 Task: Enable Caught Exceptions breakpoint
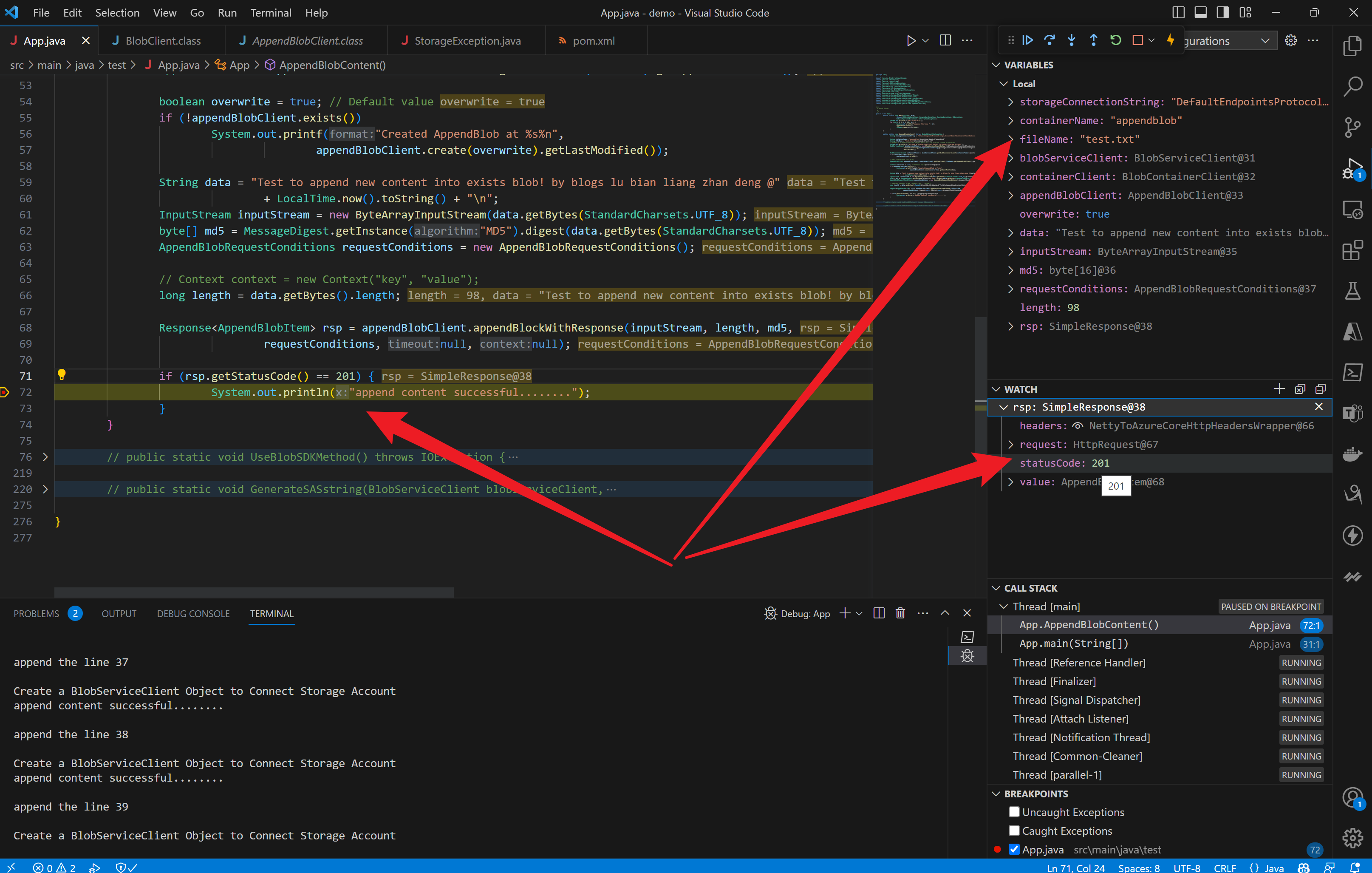[1014, 831]
